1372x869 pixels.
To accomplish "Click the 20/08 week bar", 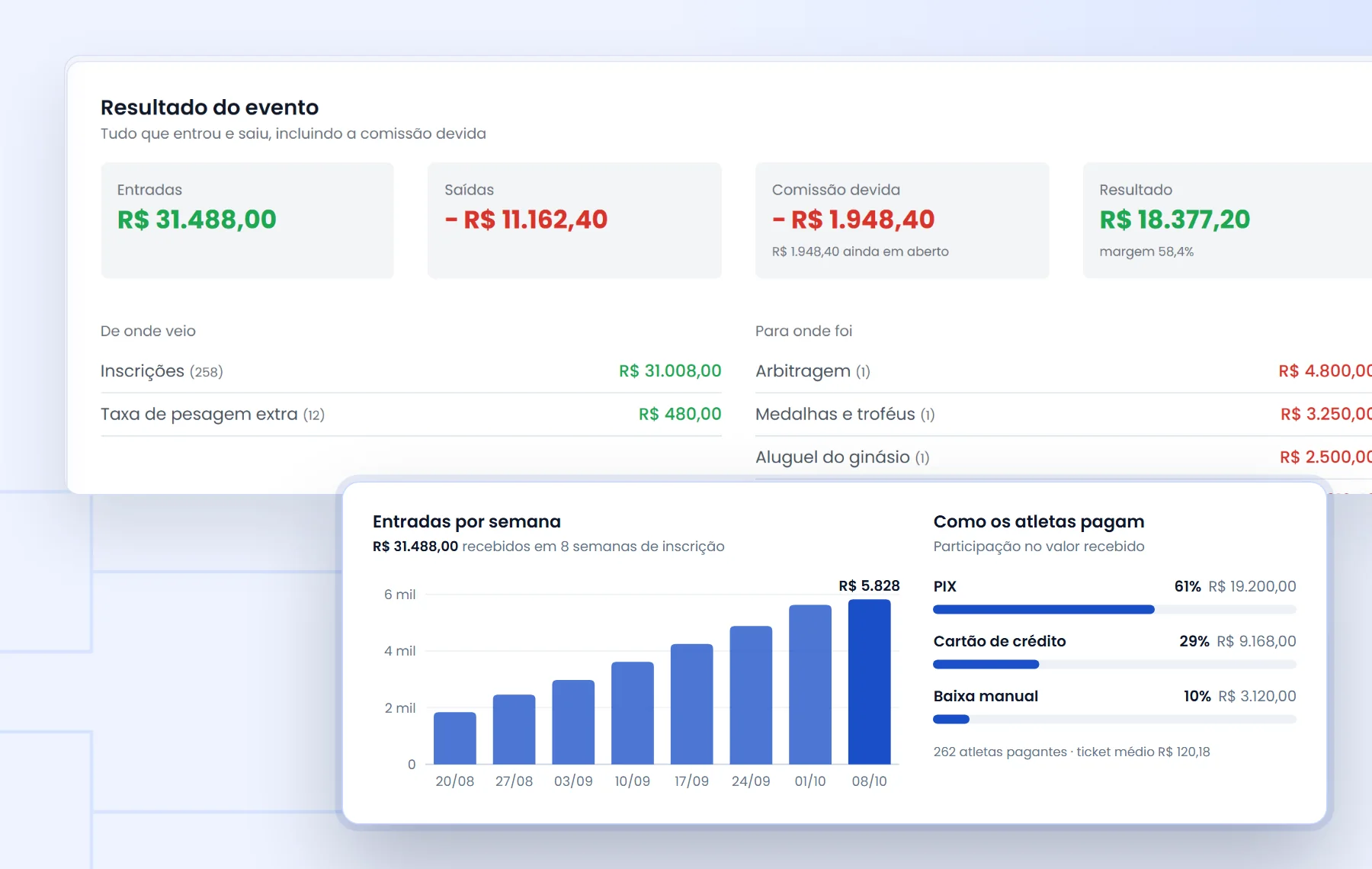I will click(455, 738).
